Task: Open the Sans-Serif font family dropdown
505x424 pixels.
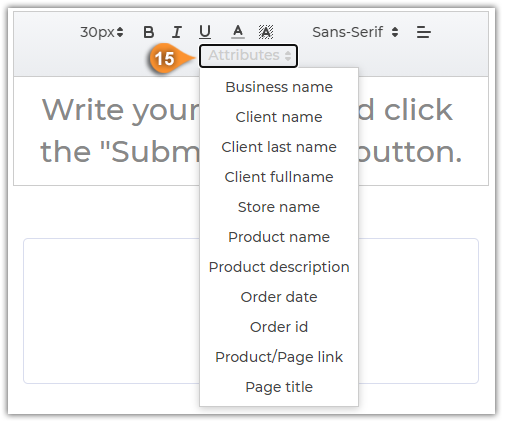Action: coord(355,32)
